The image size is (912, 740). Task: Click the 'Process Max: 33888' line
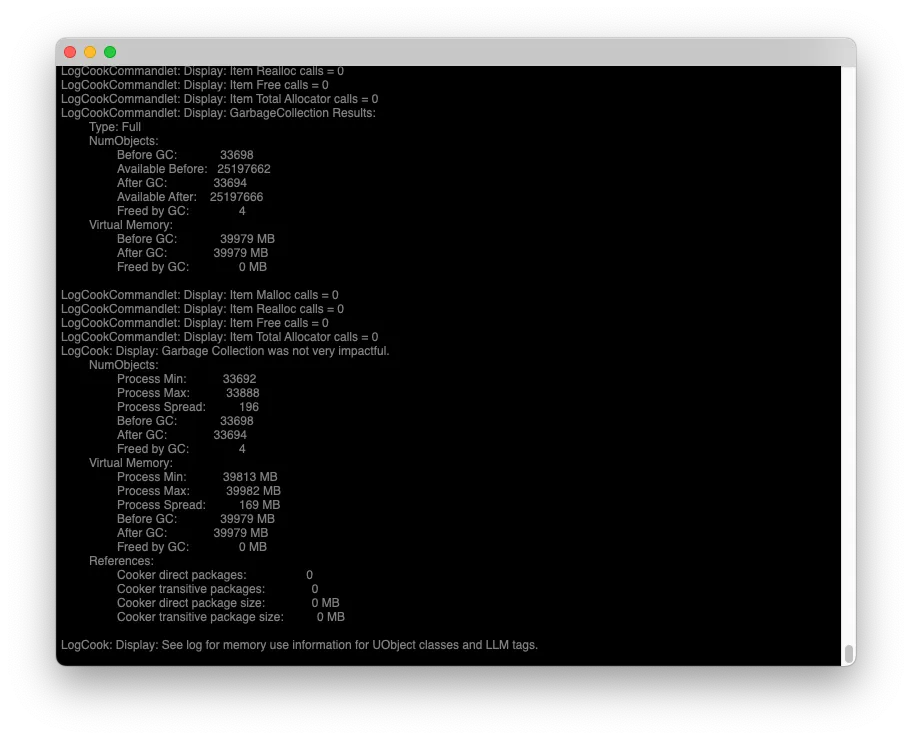188,393
